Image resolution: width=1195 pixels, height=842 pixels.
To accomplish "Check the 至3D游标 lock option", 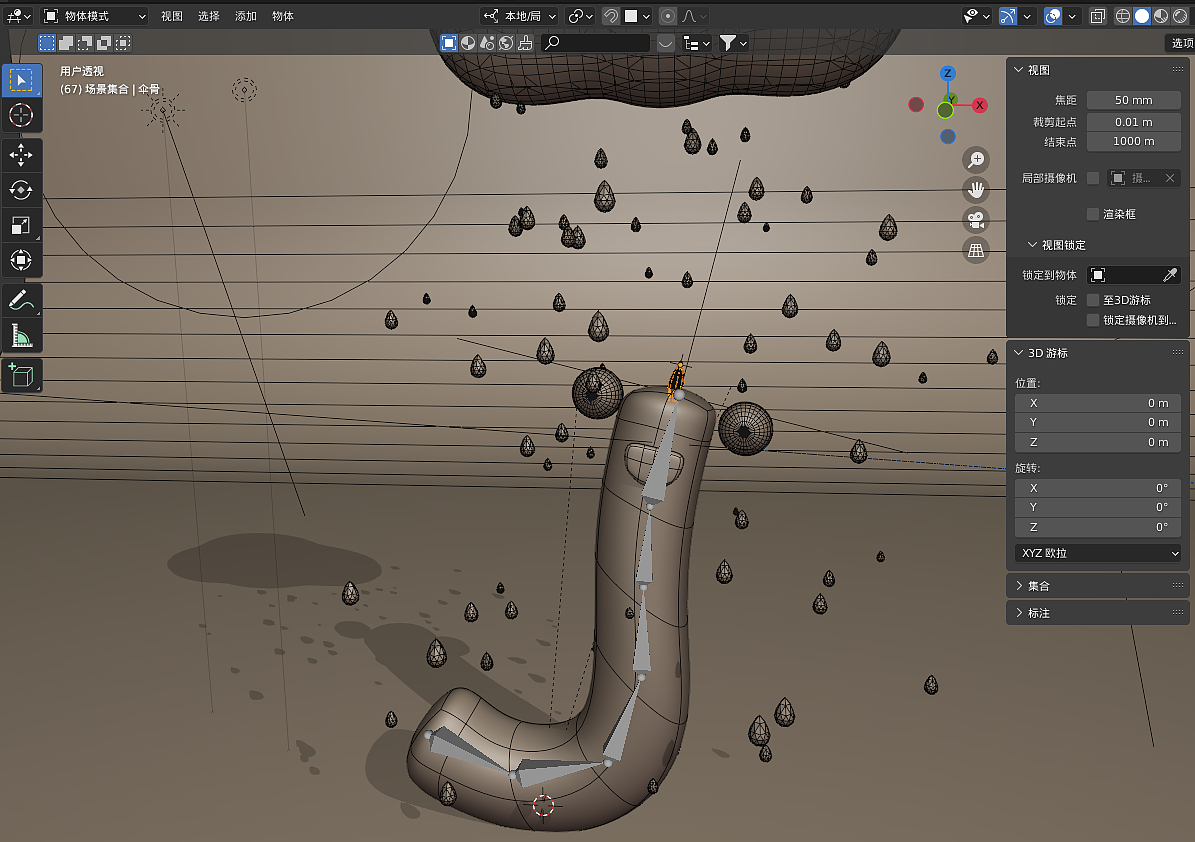I will 1093,299.
